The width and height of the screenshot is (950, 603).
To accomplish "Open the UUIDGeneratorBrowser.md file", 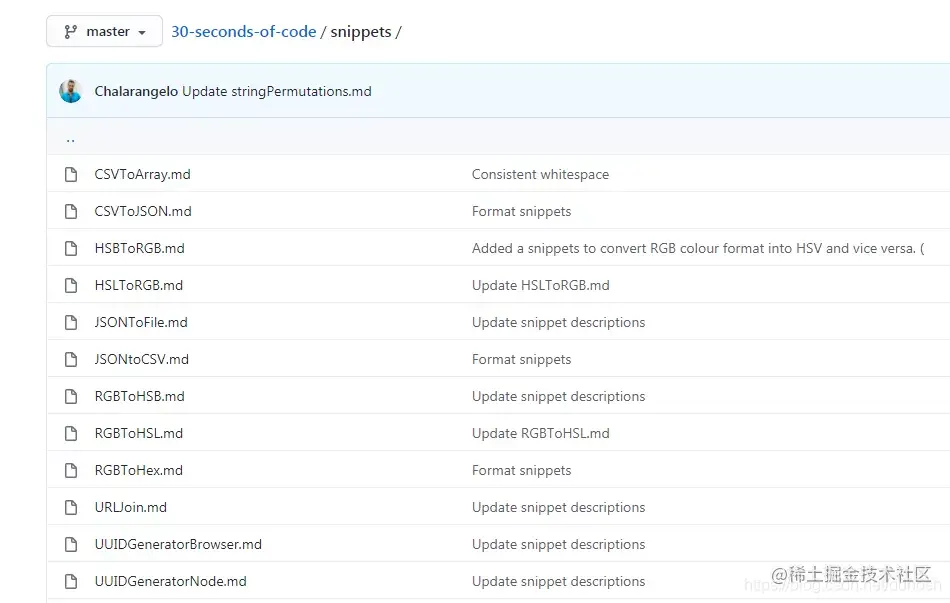I will click(x=178, y=544).
